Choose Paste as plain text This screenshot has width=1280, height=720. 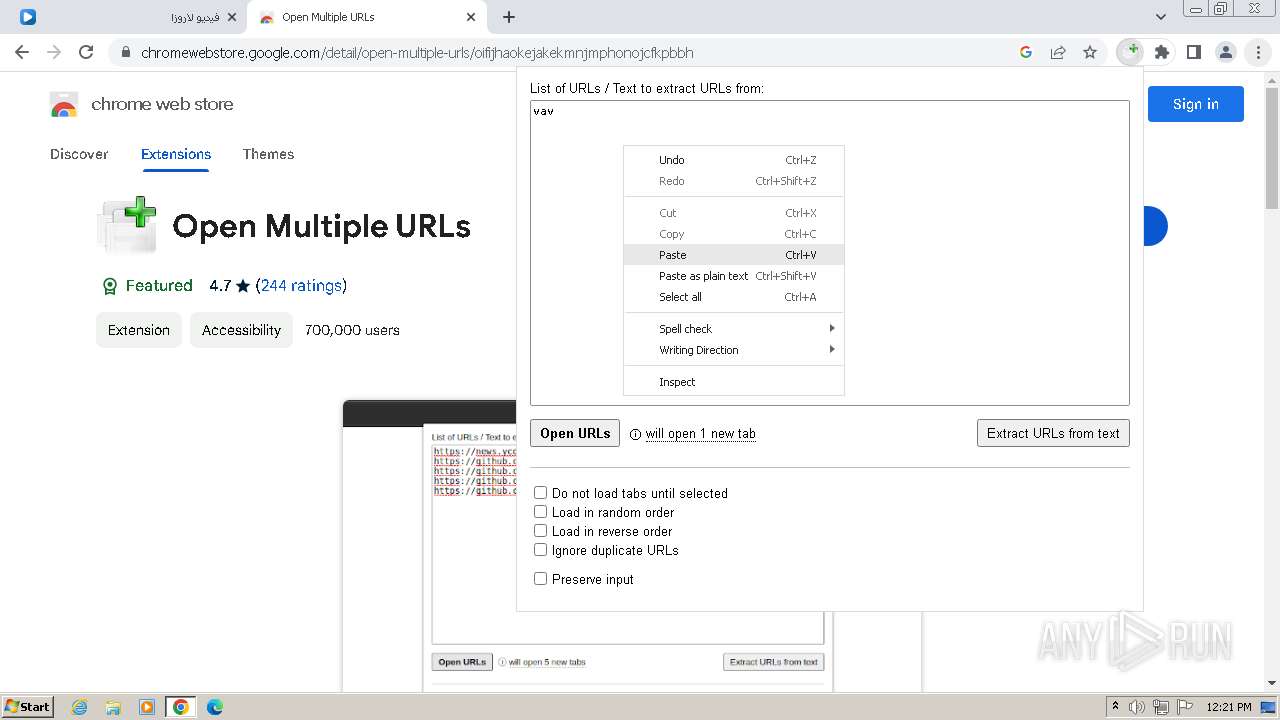[x=734, y=276]
